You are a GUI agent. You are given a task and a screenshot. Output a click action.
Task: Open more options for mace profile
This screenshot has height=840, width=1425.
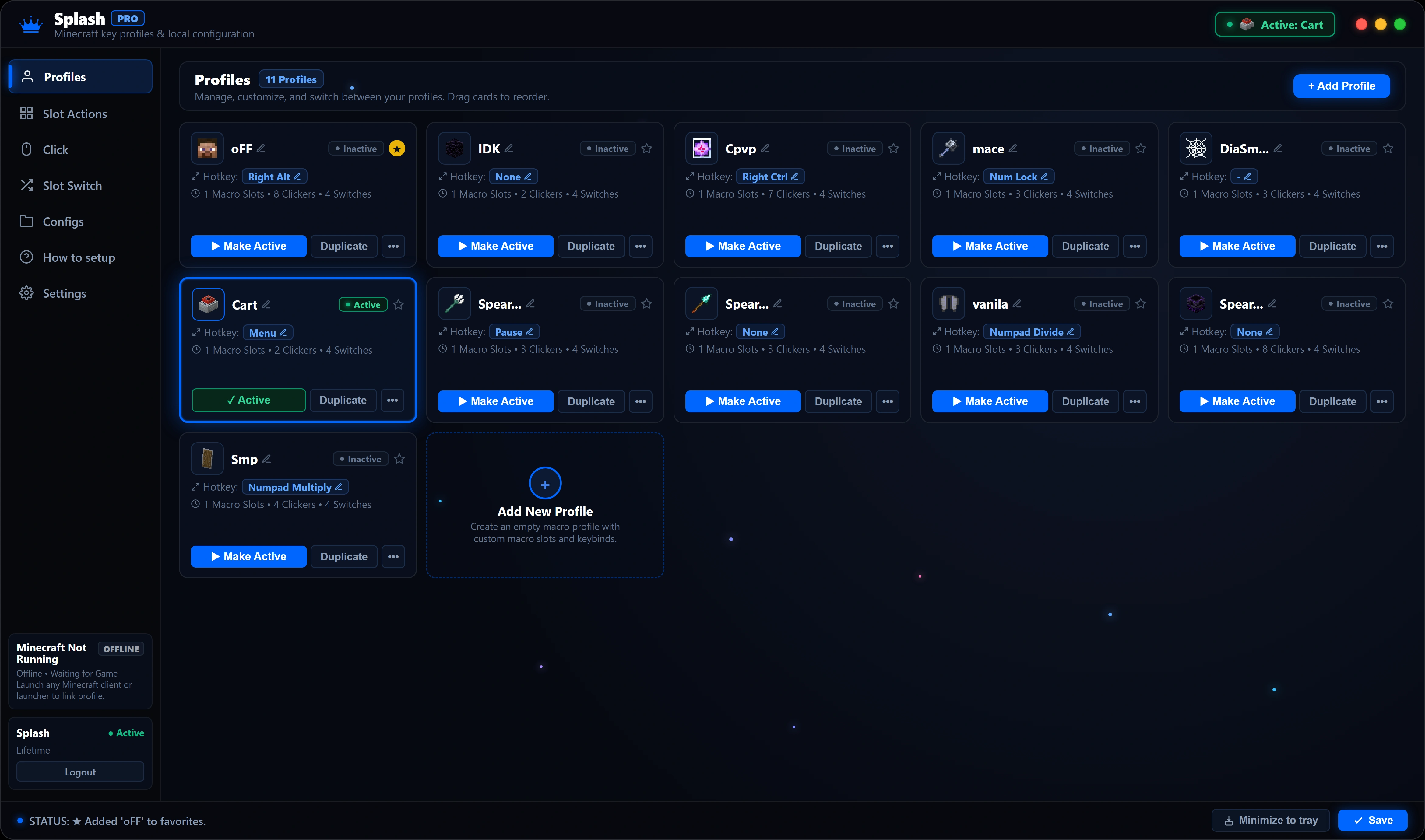pyautogui.click(x=1135, y=246)
